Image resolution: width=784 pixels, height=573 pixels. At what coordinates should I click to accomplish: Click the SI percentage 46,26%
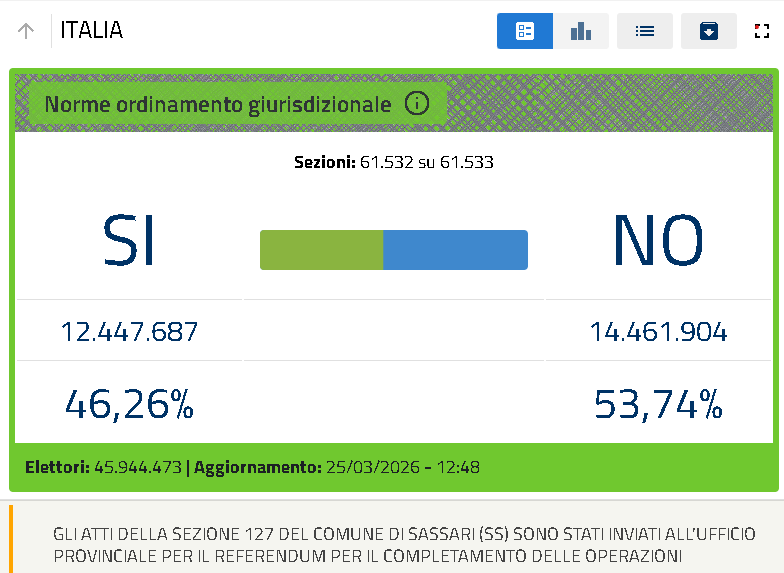[129, 404]
